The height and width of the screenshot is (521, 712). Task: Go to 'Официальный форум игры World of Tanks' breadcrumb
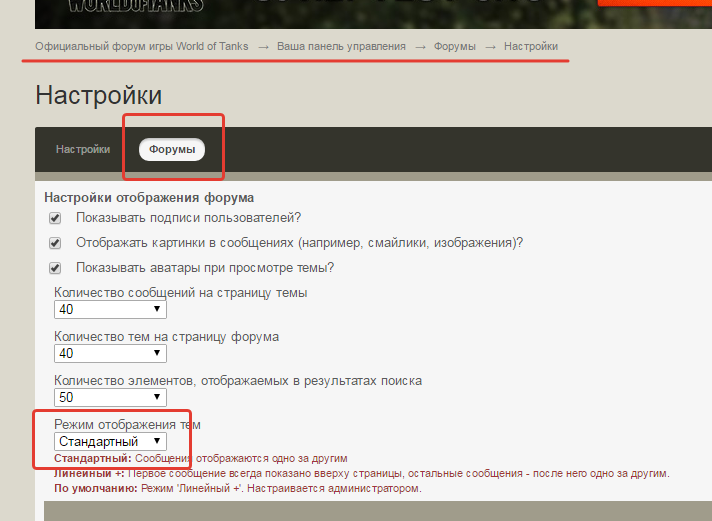[x=142, y=46]
